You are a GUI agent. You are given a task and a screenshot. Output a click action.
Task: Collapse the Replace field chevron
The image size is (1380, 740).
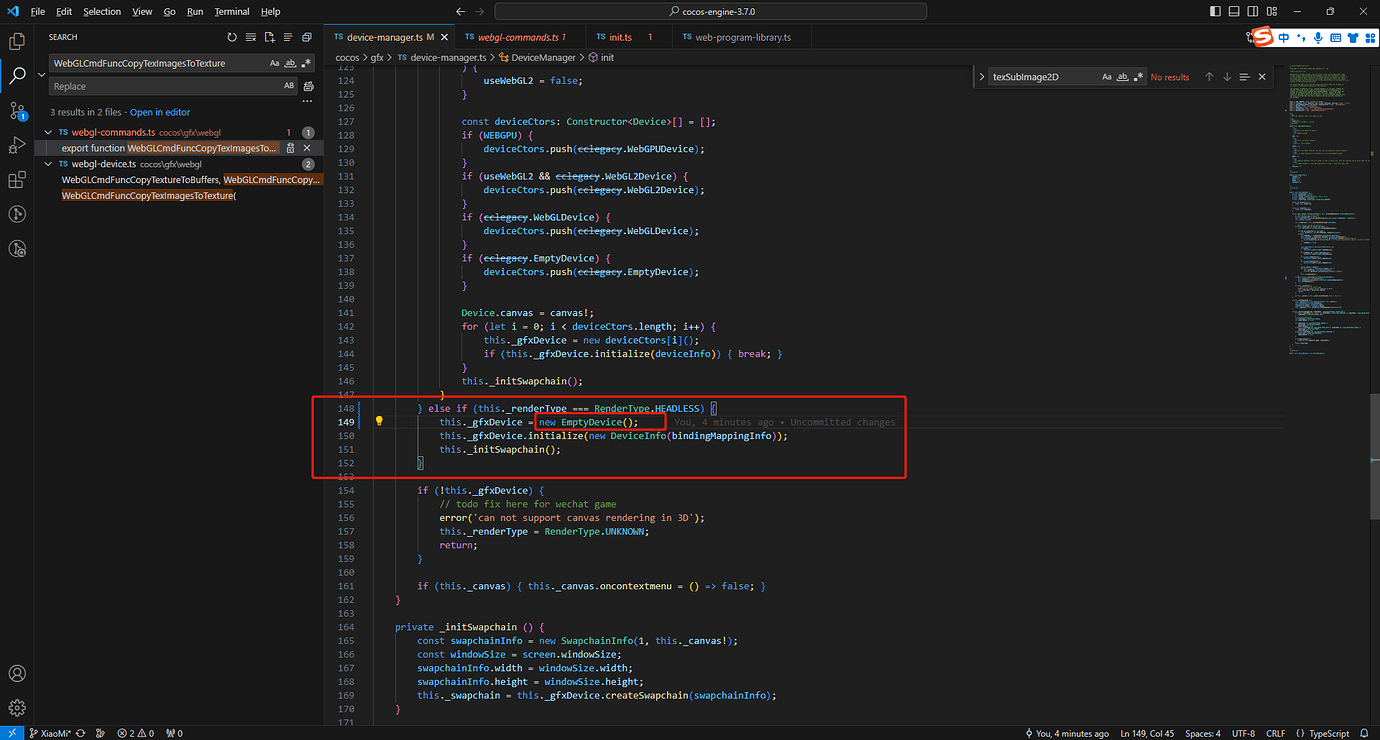[x=41, y=74]
